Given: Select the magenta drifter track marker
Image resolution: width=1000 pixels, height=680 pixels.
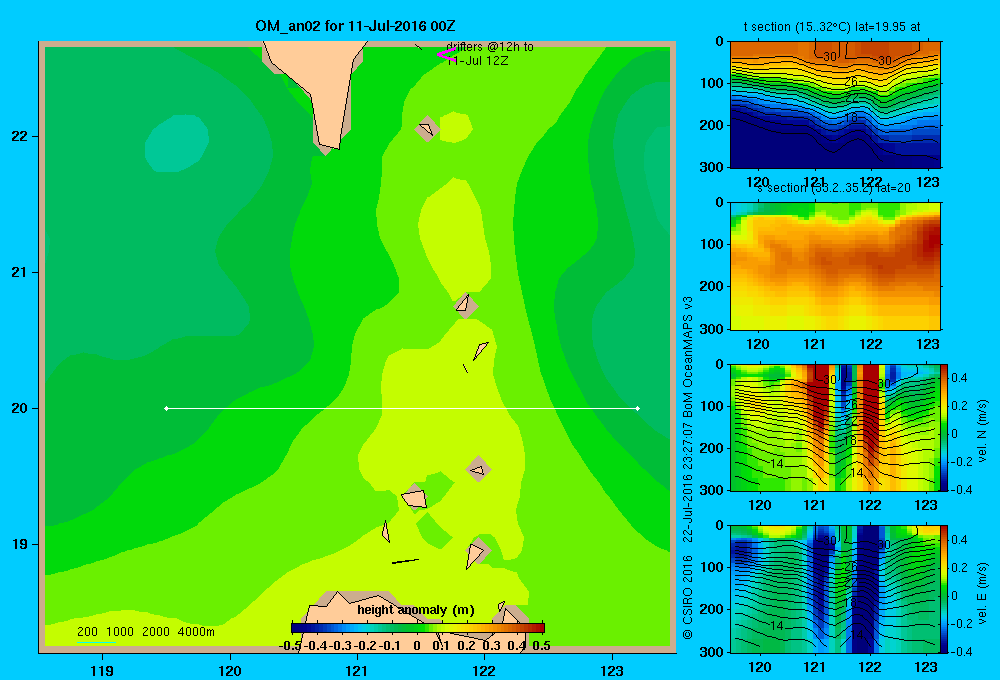Looking at the screenshot, I should click(x=446, y=55).
